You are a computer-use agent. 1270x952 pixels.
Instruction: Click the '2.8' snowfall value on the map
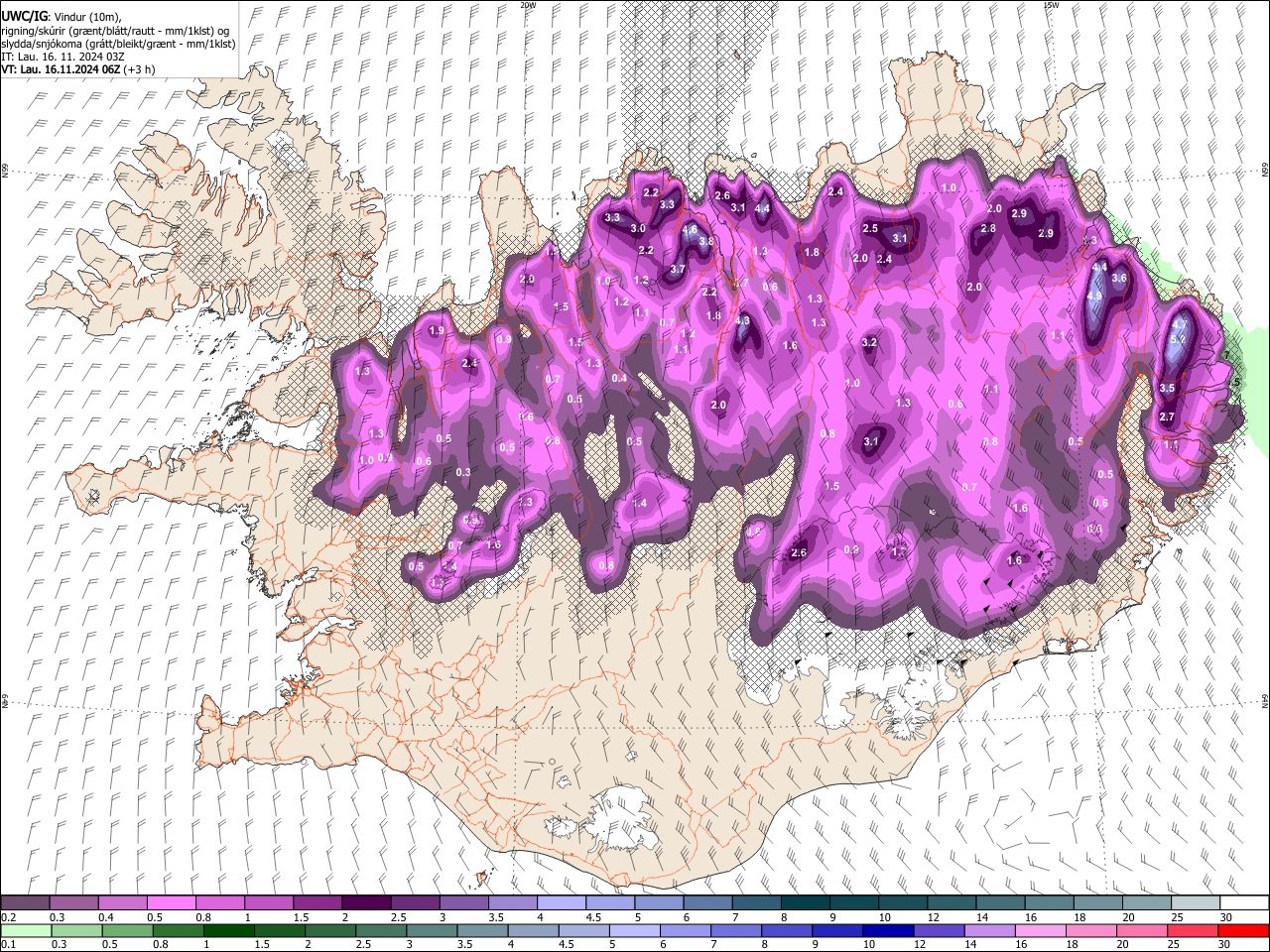click(988, 229)
